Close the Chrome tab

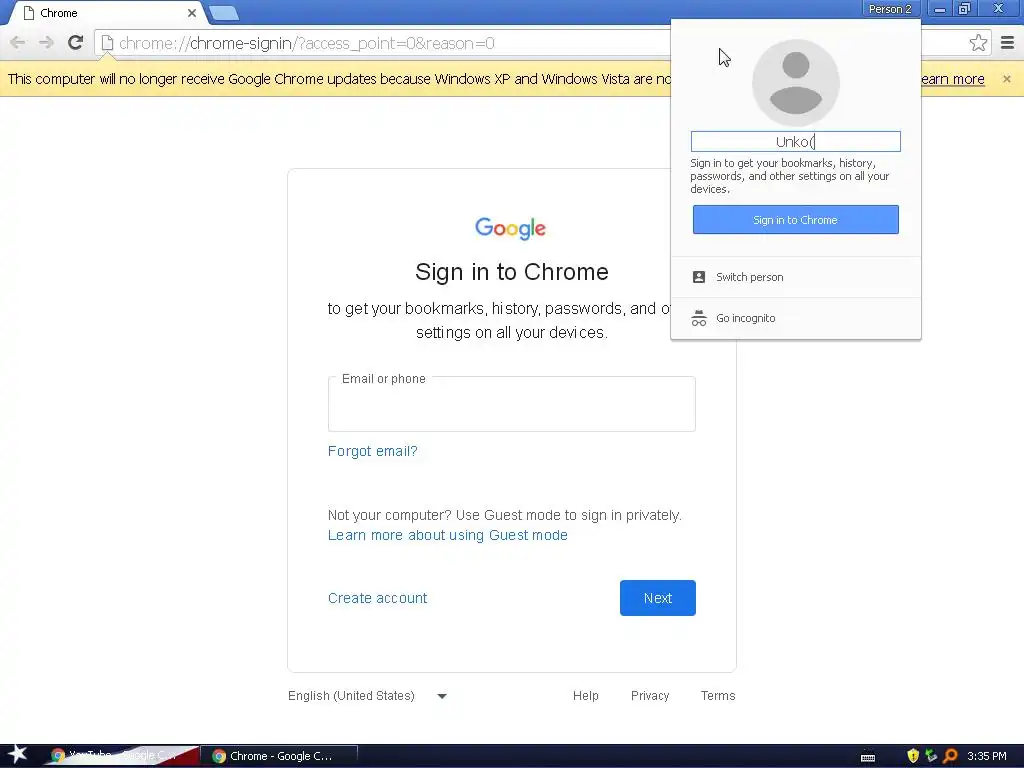click(191, 12)
